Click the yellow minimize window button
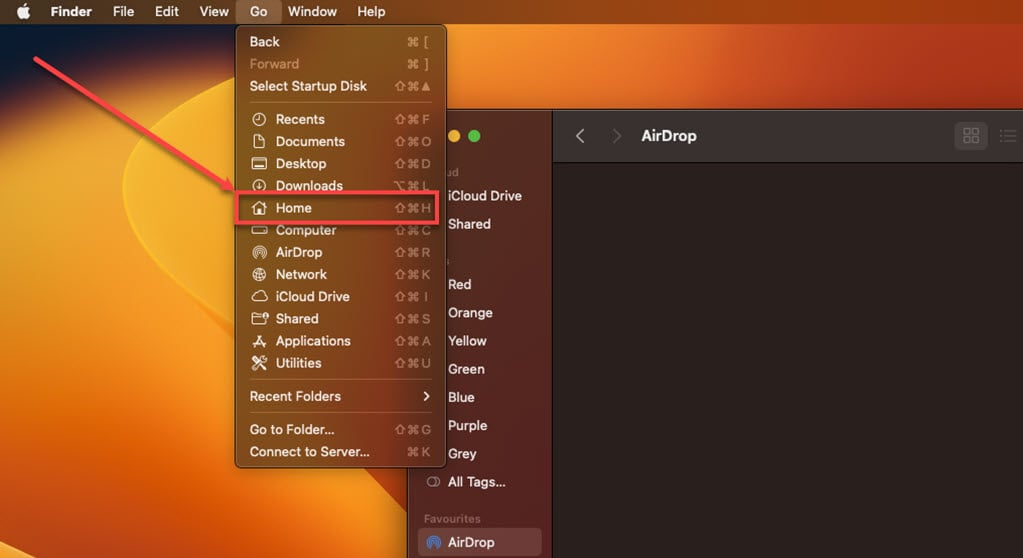1023x558 pixels. tap(454, 136)
